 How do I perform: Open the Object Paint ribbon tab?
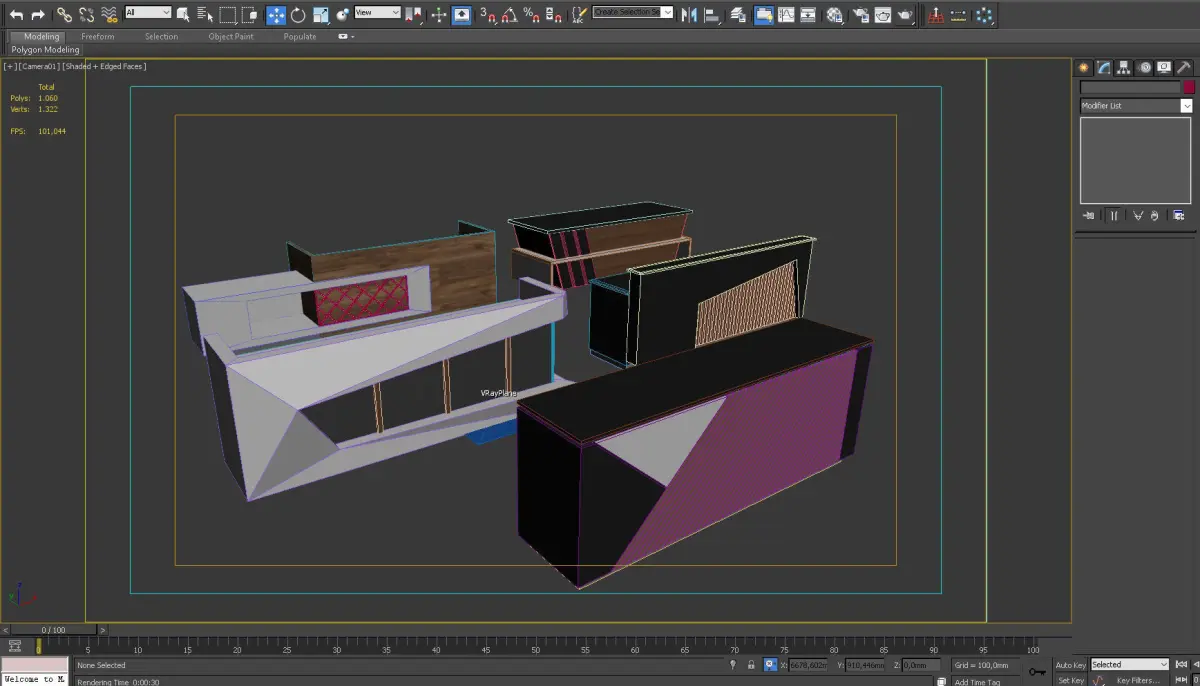(x=231, y=37)
